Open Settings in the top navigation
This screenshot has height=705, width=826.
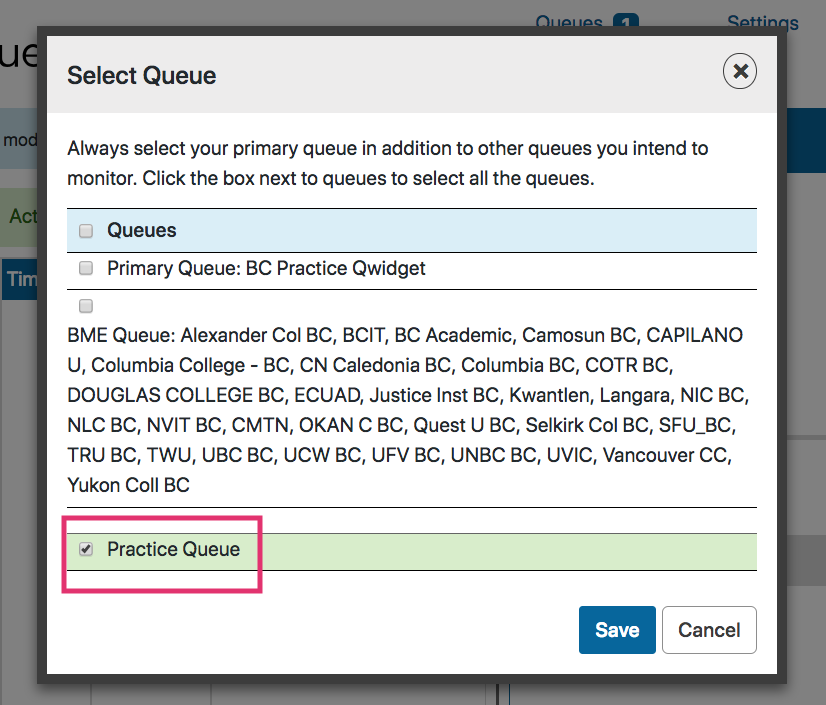[x=762, y=22]
